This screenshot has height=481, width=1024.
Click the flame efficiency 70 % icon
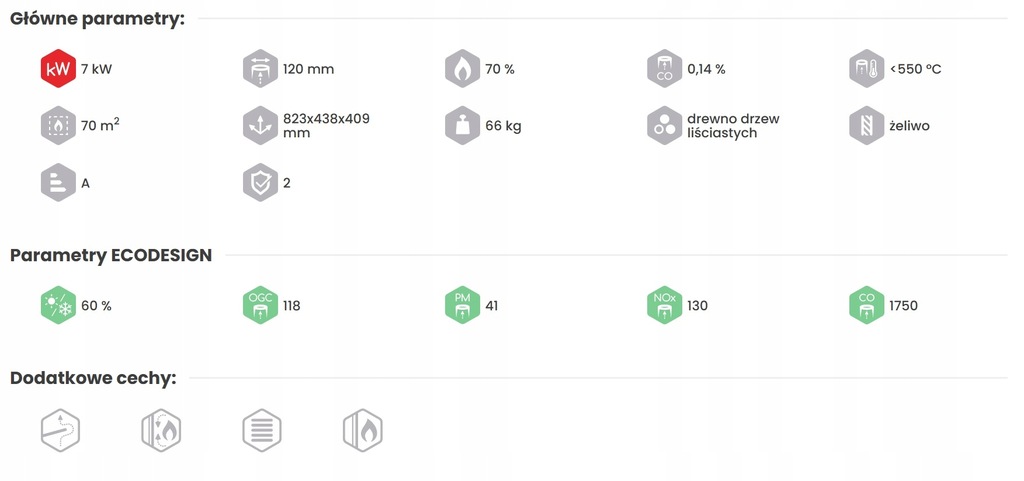click(x=462, y=69)
